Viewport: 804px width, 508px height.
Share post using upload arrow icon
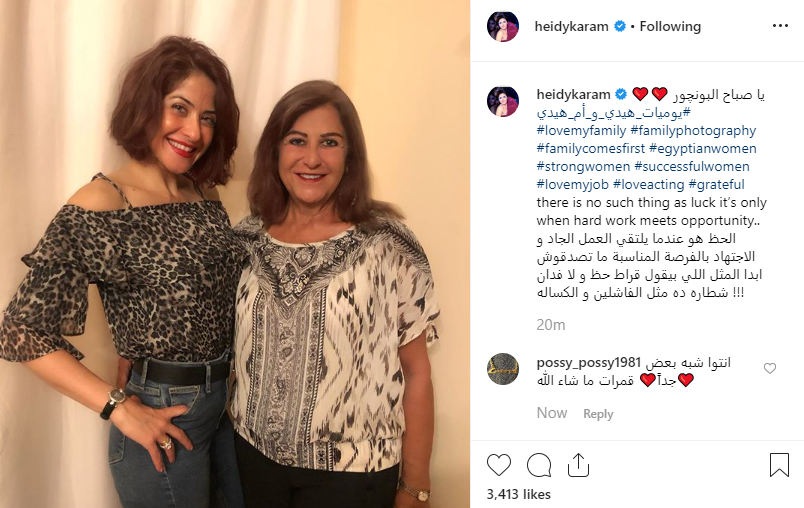click(578, 465)
